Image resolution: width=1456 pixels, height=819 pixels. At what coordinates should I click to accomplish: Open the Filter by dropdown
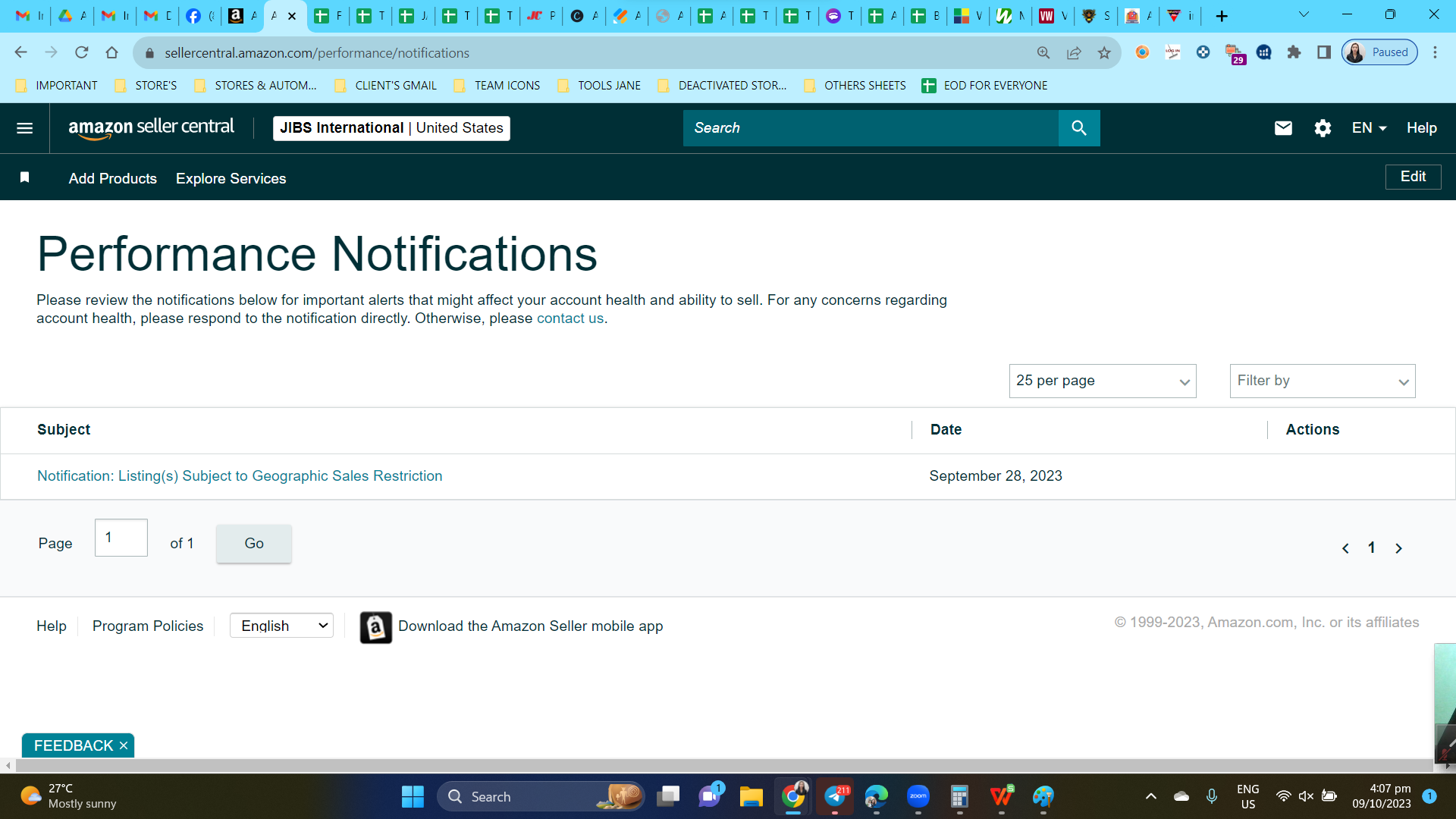1323,381
